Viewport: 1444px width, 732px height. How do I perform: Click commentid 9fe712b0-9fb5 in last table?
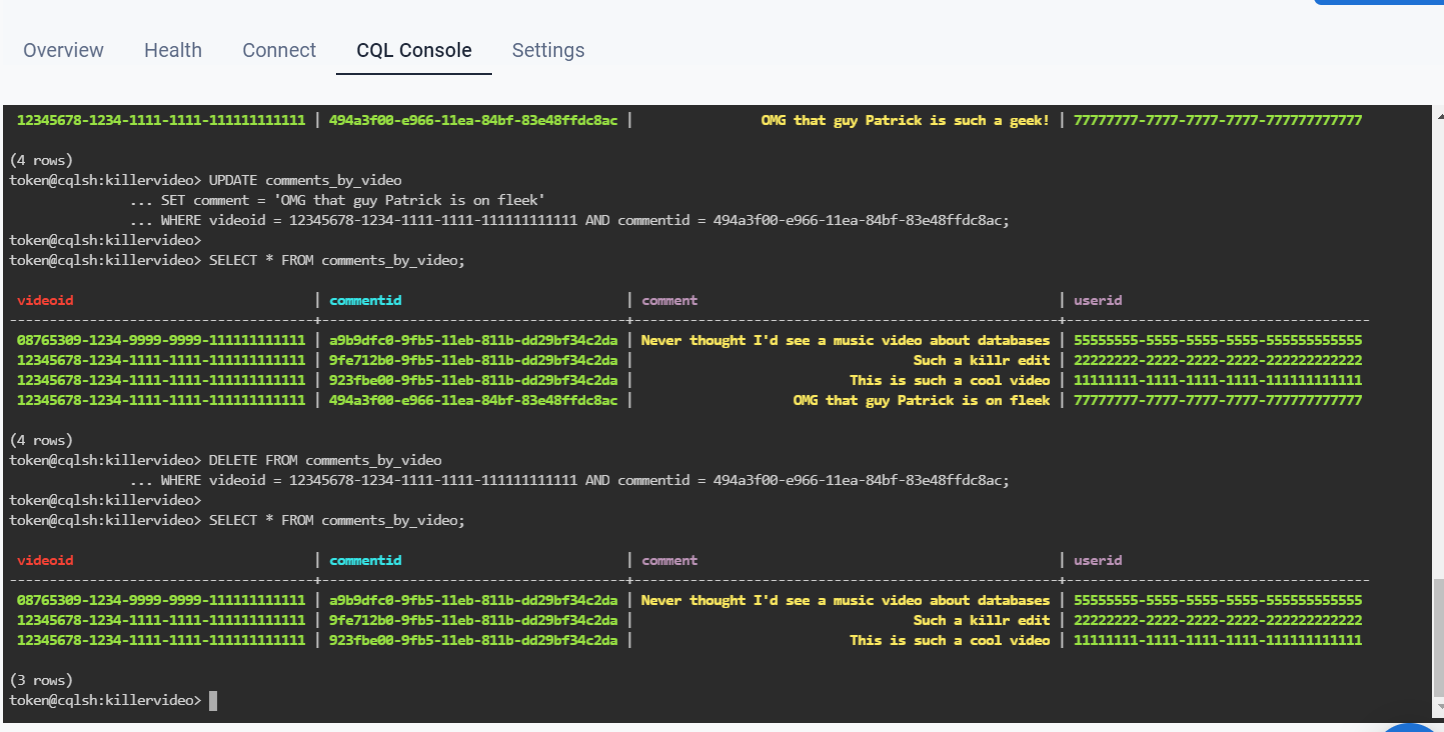[x=473, y=620]
